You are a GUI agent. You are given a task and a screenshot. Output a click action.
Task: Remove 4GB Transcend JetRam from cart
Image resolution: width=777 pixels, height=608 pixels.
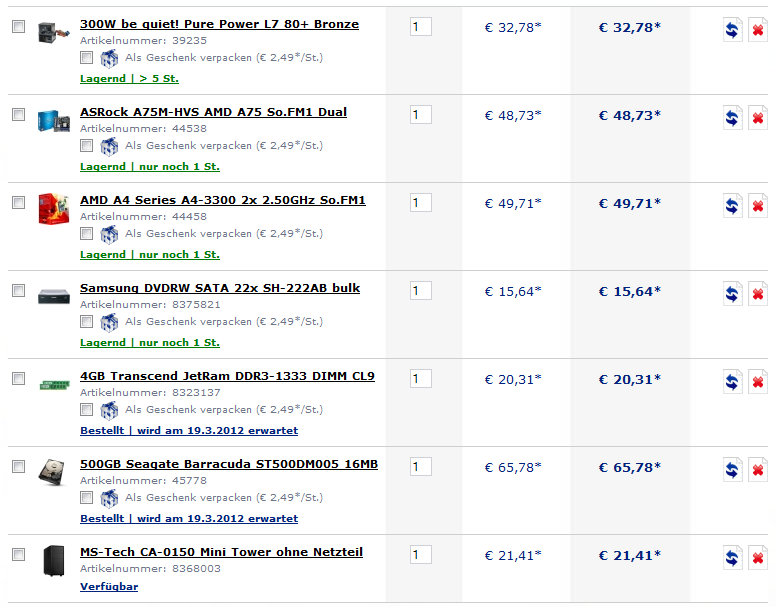pyautogui.click(x=758, y=382)
